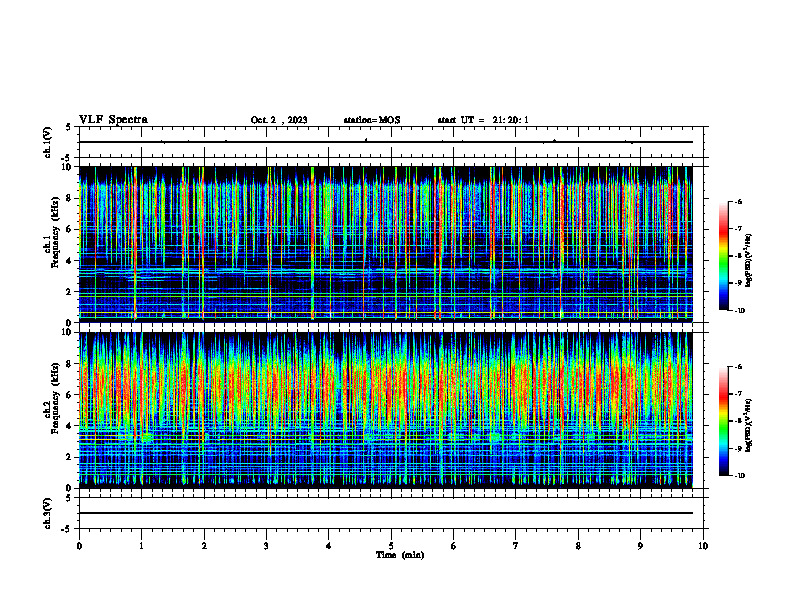Image resolution: width=792 pixels, height=612 pixels.
Task: Click the ch.2 color bar log(PSD) label
Action: (749, 426)
